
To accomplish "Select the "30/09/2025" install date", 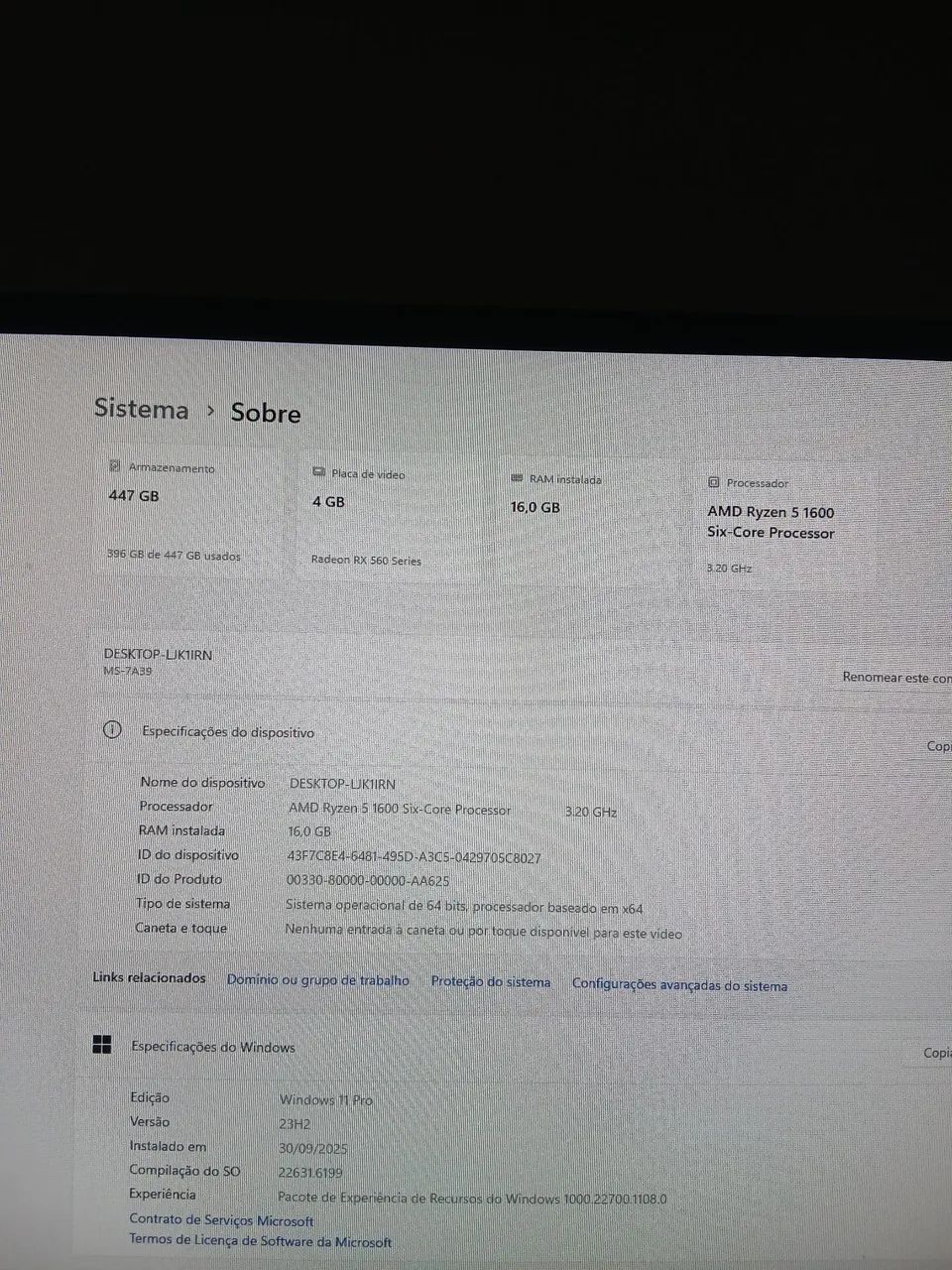I will (313, 1149).
